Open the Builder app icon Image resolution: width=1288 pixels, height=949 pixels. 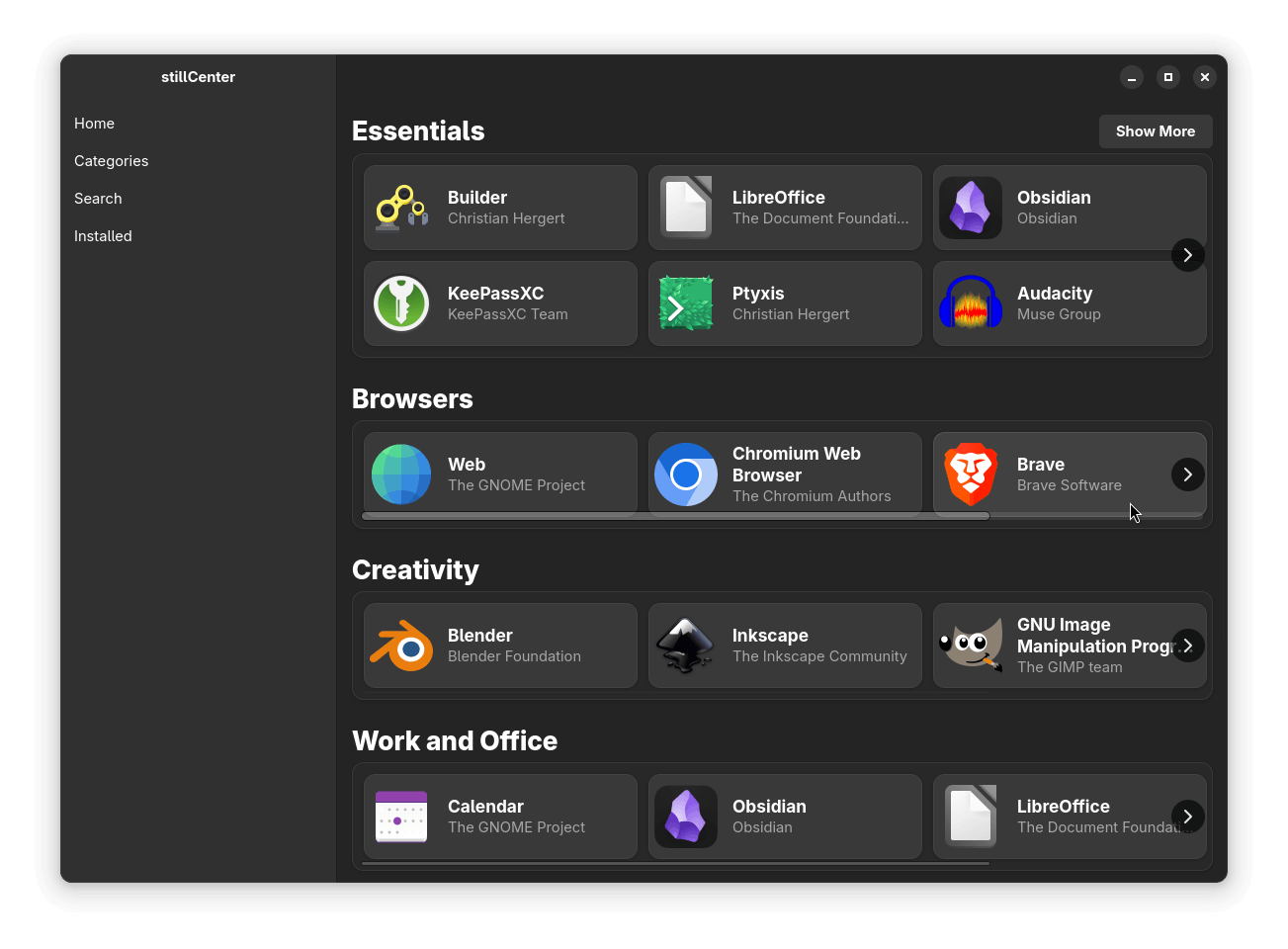click(401, 208)
